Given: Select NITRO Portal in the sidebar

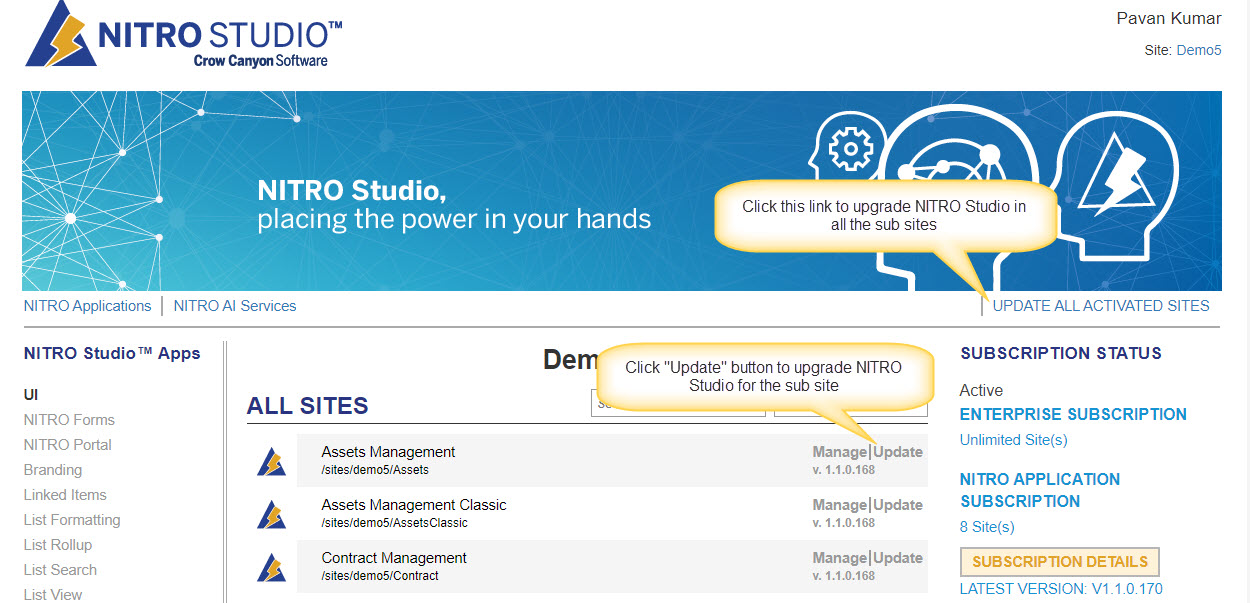Looking at the screenshot, I should click(x=68, y=445).
